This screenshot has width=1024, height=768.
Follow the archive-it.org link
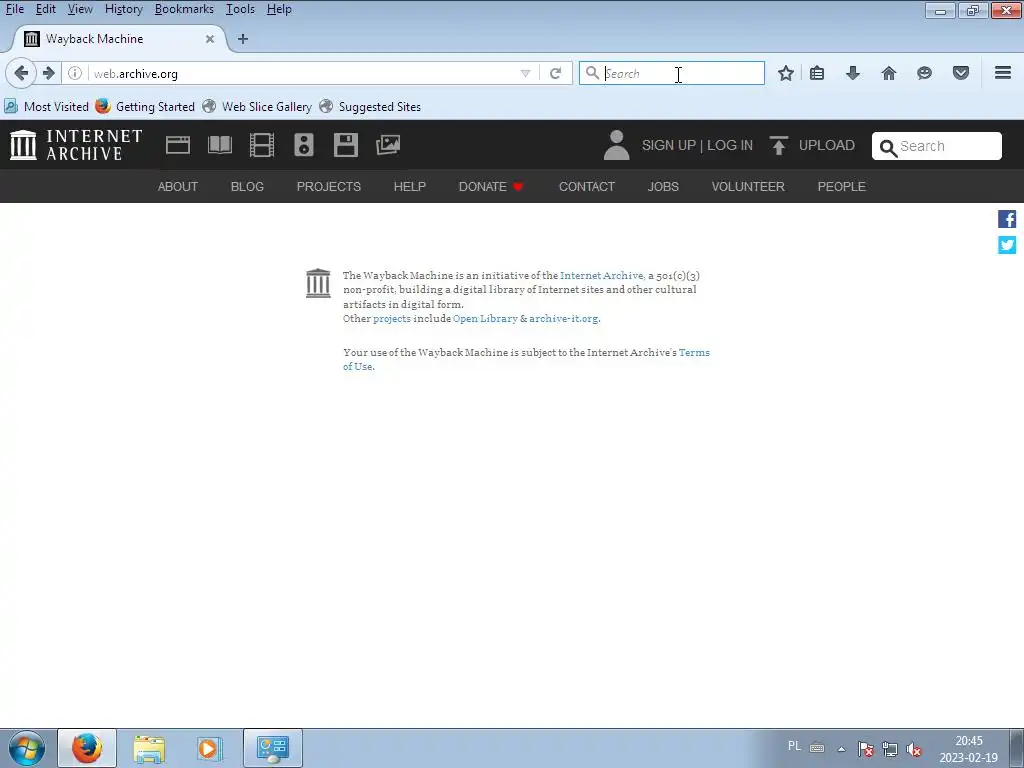(x=564, y=319)
